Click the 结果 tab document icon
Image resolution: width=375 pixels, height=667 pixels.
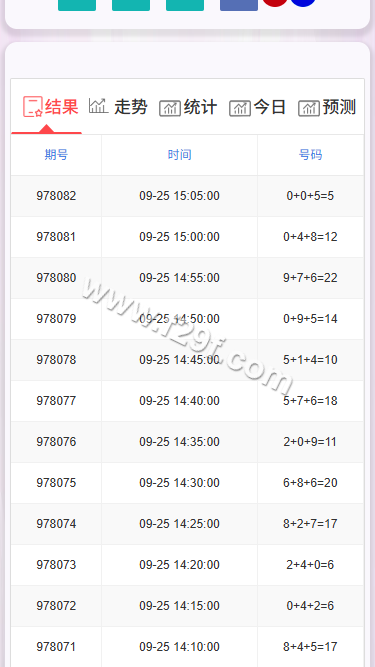[x=33, y=106]
